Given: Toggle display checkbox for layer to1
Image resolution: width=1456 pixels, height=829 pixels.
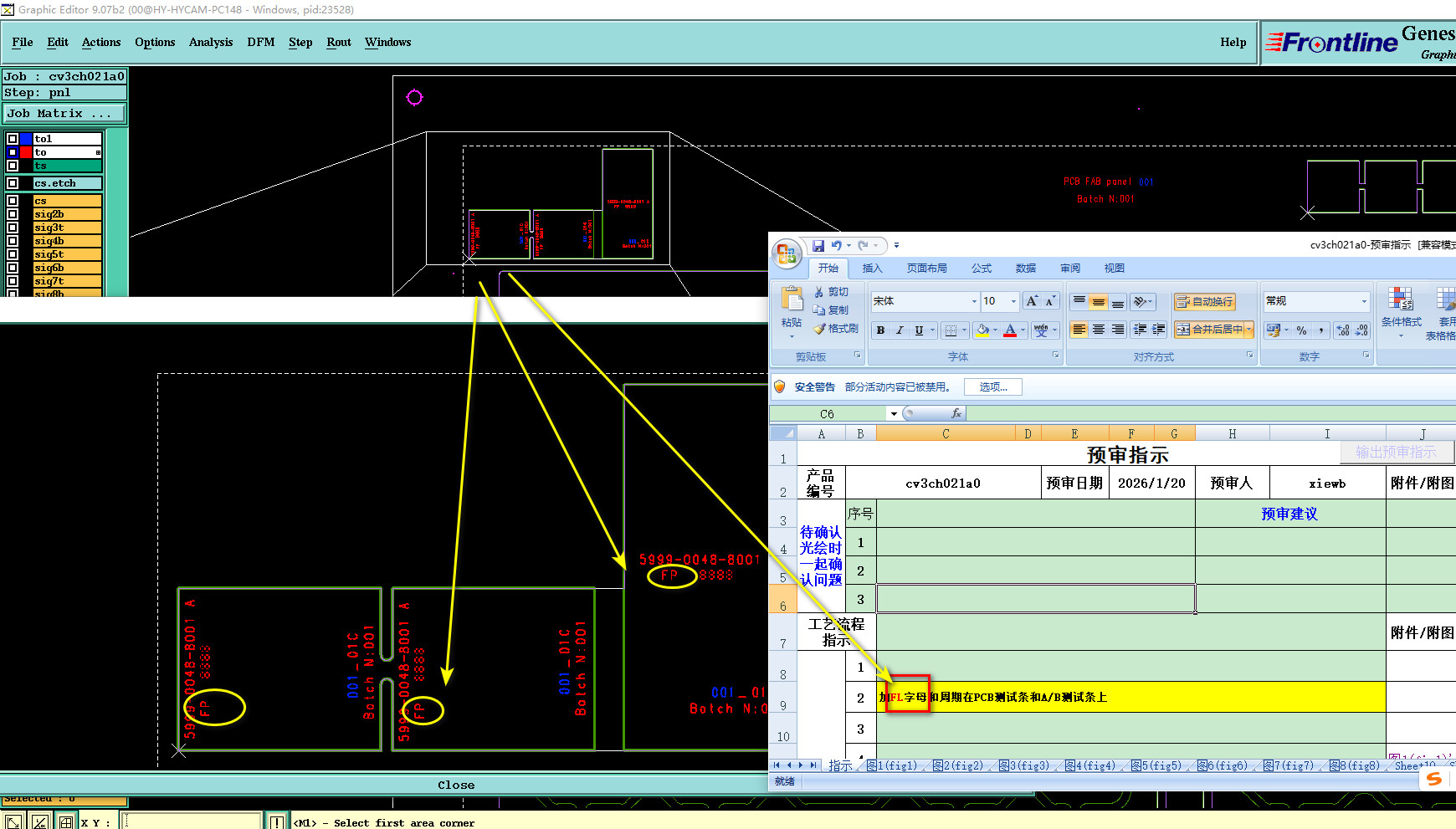Looking at the screenshot, I should (x=13, y=139).
